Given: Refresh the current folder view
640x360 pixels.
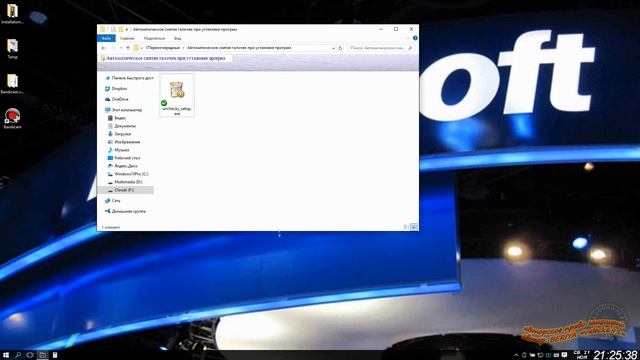Looking at the screenshot, I should coord(340,48).
